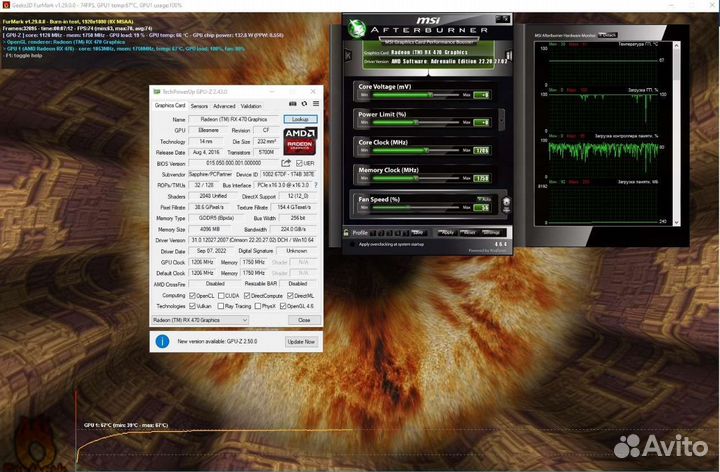720x472 pixels.
Task: Expand the Power Limit side expander arrow
Action: tap(501, 119)
